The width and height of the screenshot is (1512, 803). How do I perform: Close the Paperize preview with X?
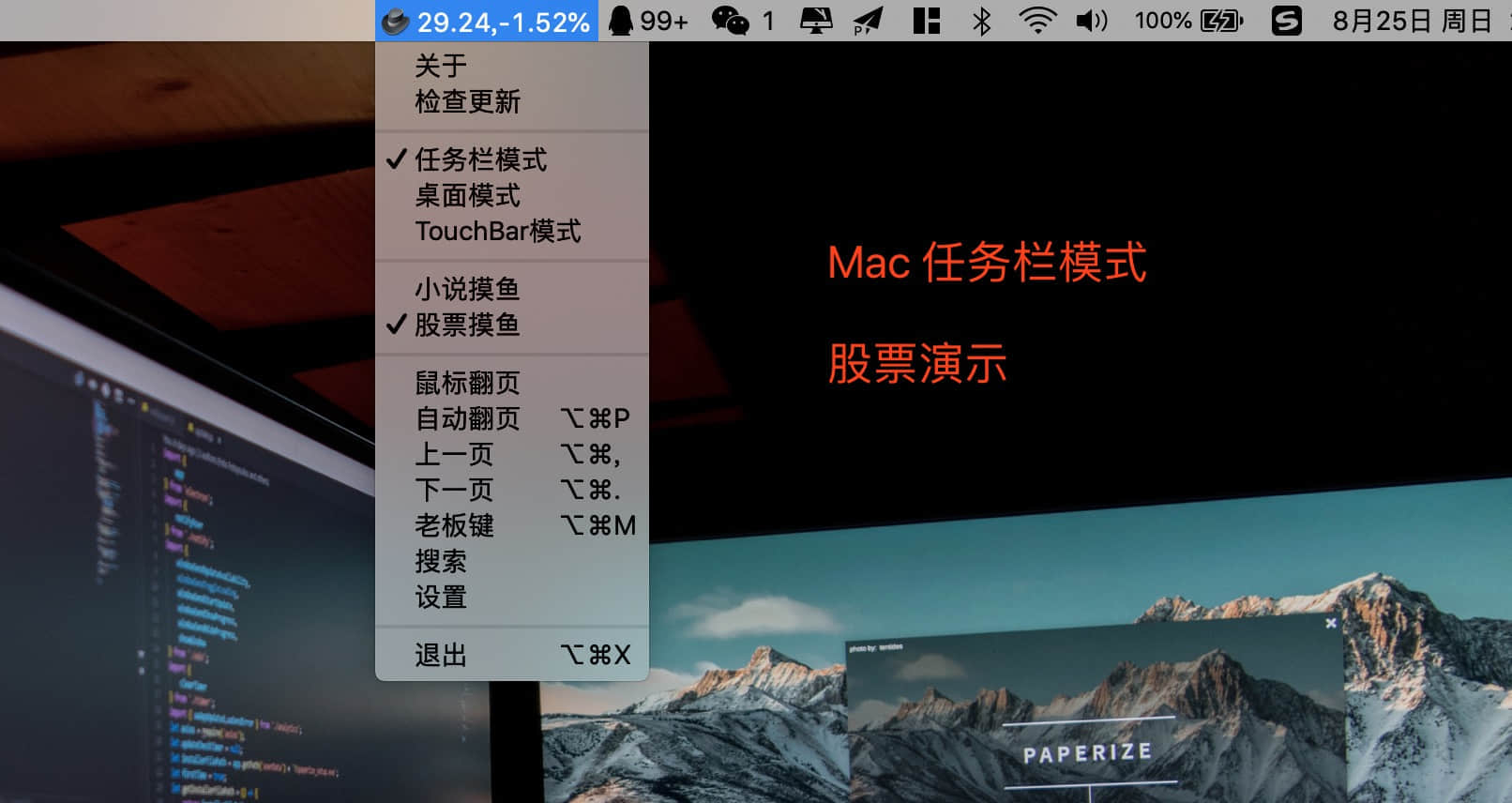coord(1330,623)
